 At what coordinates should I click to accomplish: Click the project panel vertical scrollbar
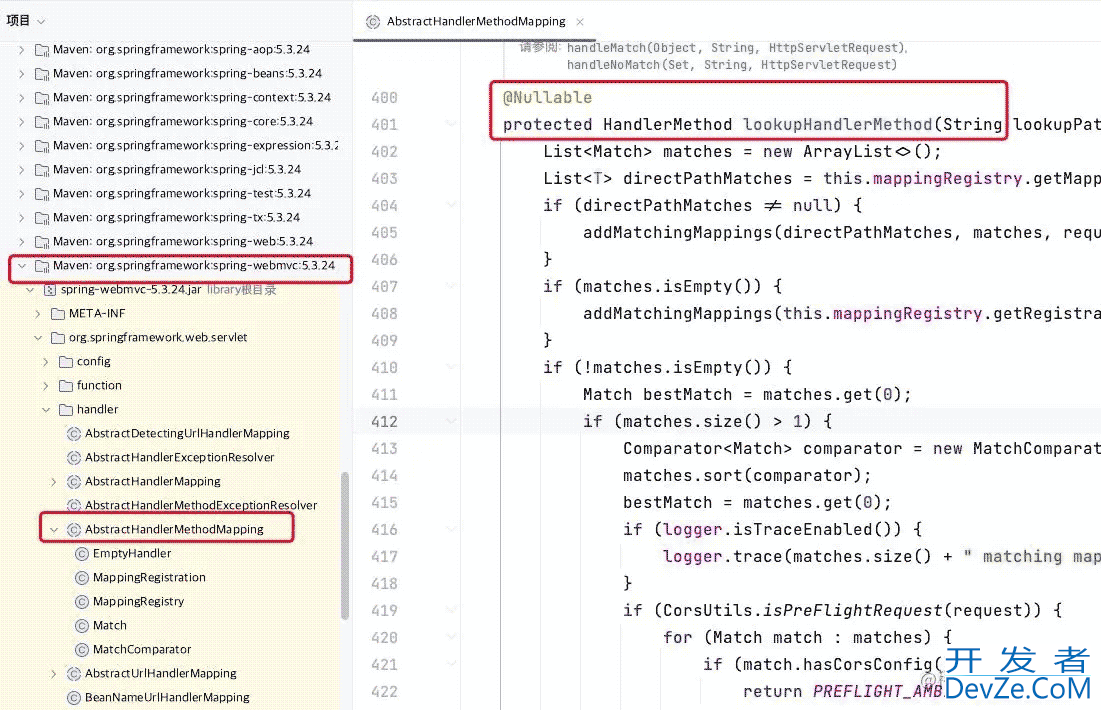345,546
